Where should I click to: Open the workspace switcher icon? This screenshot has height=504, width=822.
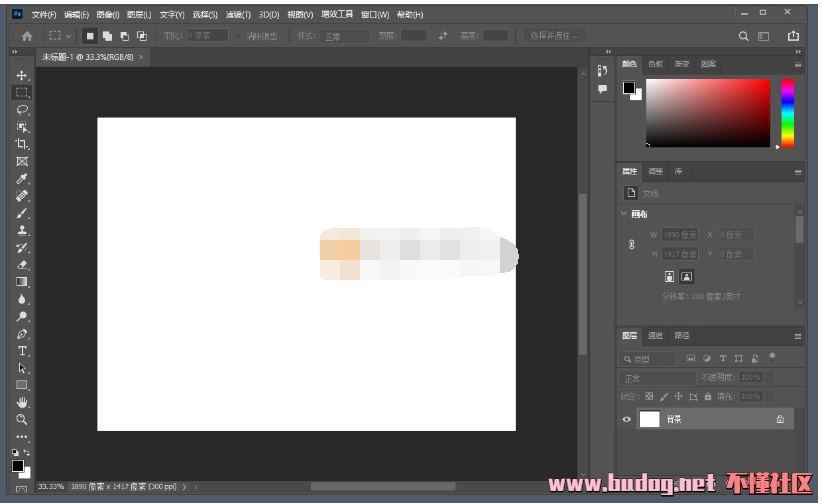(763, 36)
